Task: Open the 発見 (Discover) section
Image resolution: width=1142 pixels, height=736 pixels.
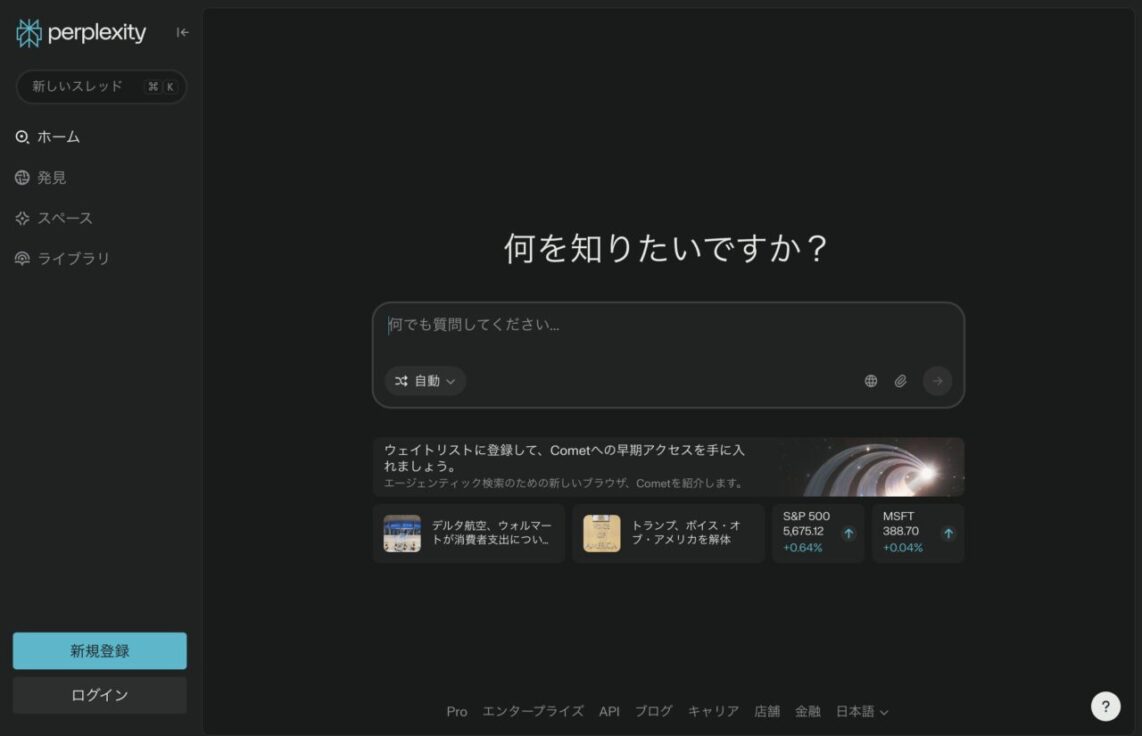Action: [x=52, y=177]
